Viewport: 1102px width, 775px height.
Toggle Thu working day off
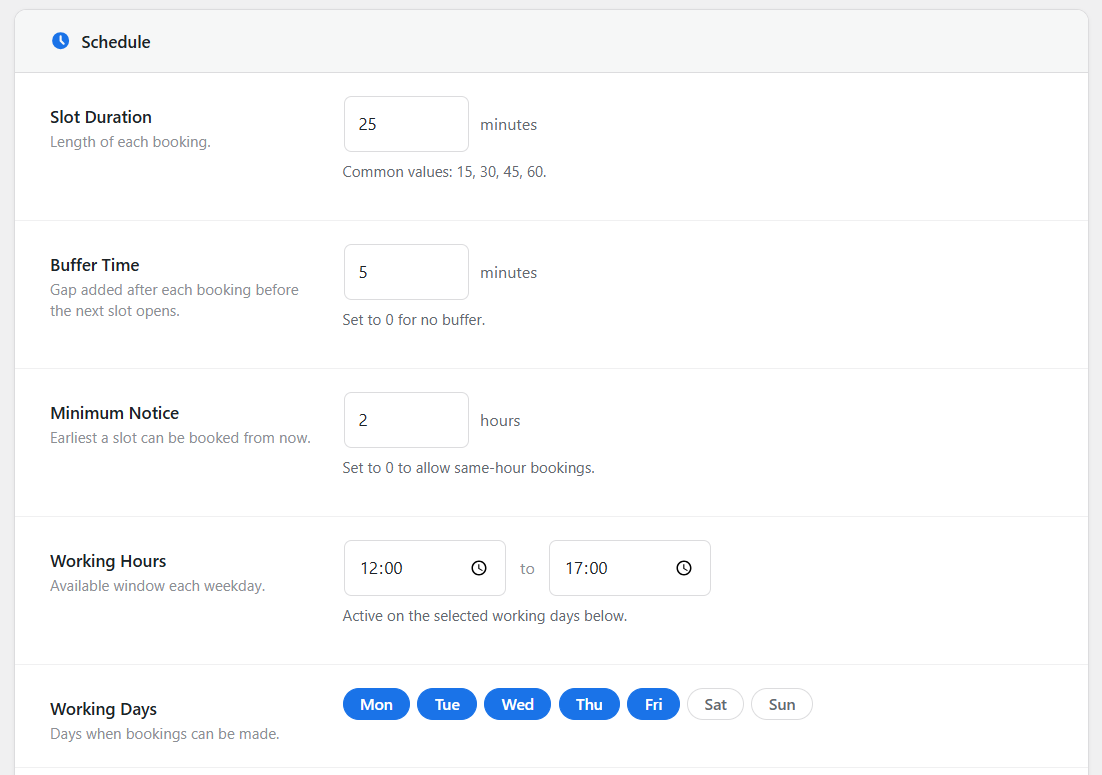(589, 704)
